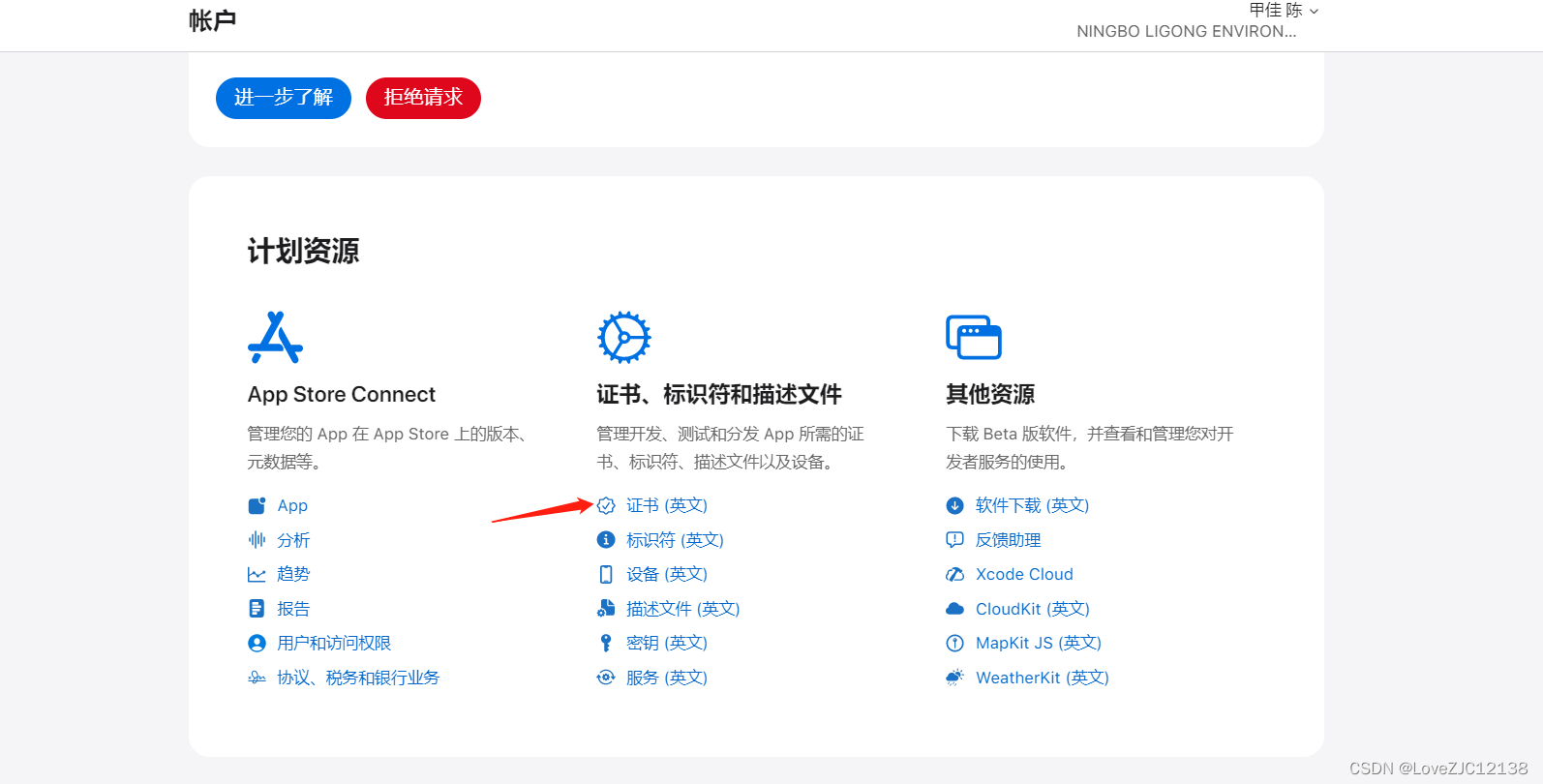Open the Xcode Cloud link
This screenshot has height=784, width=1543.
coord(1024,574)
